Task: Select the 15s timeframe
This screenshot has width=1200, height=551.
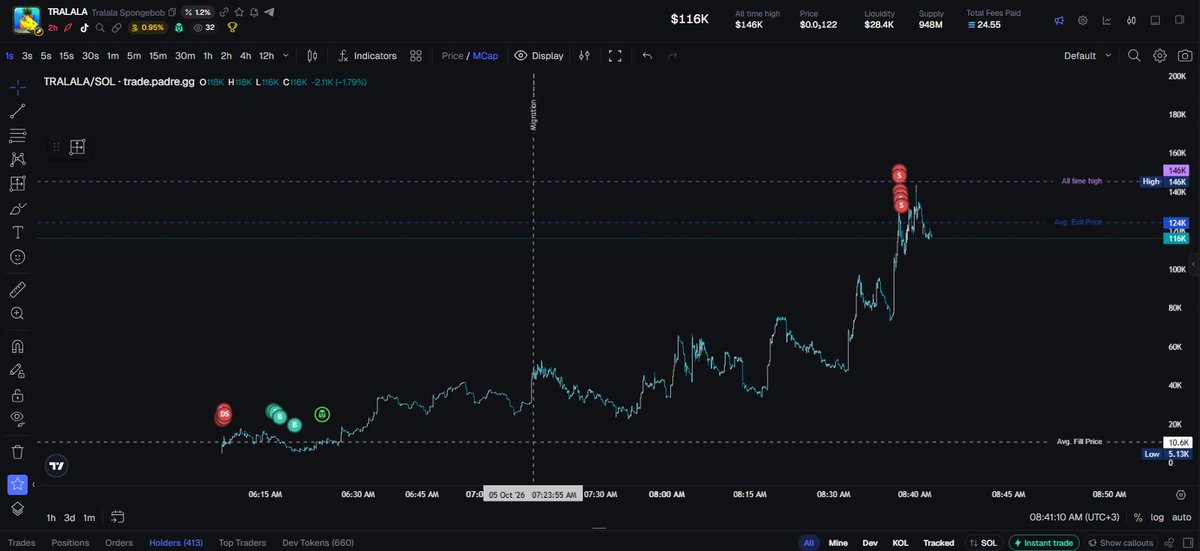Action: click(66, 56)
